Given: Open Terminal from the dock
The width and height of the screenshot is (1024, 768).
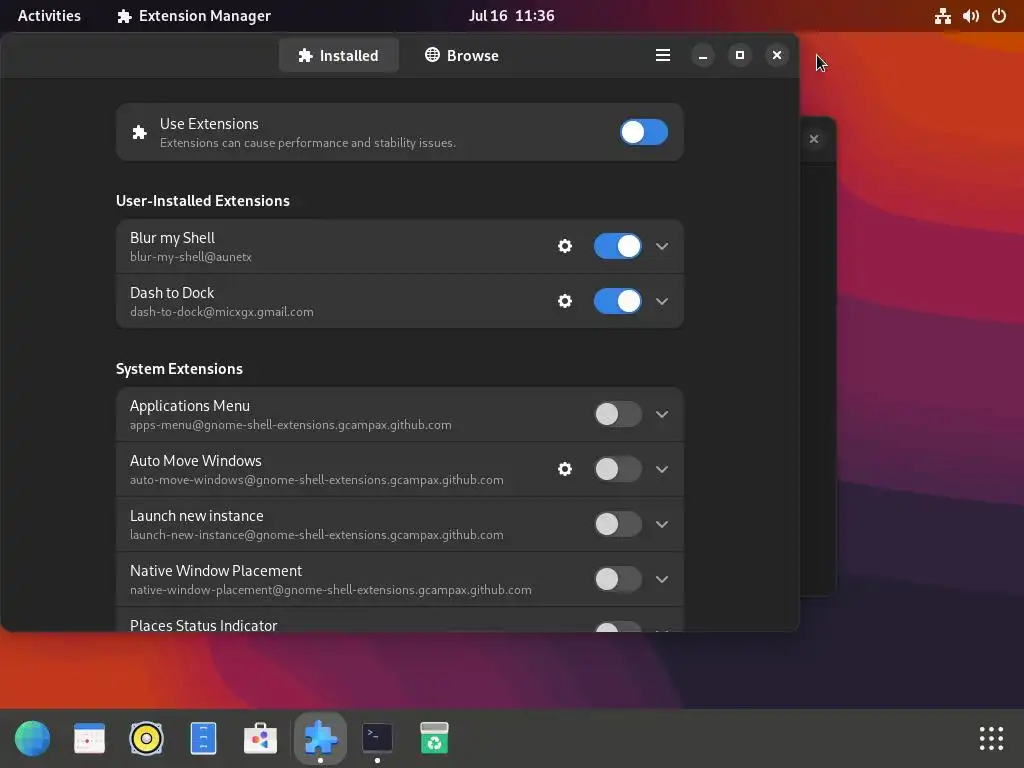Looking at the screenshot, I should tap(377, 739).
